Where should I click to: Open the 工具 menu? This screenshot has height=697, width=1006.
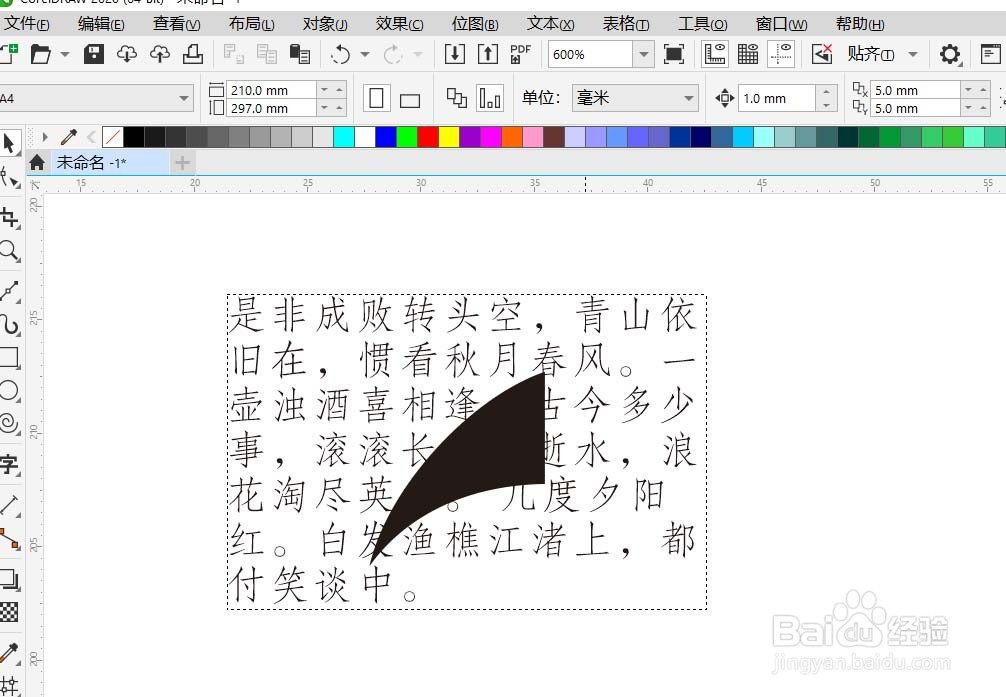(x=703, y=24)
